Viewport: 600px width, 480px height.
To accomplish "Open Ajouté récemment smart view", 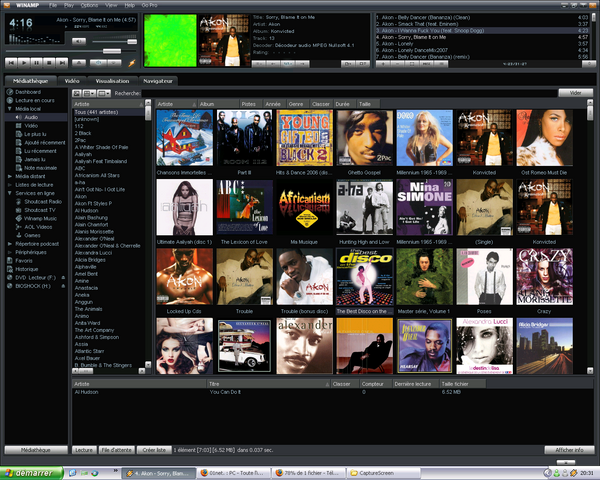I will (40, 142).
